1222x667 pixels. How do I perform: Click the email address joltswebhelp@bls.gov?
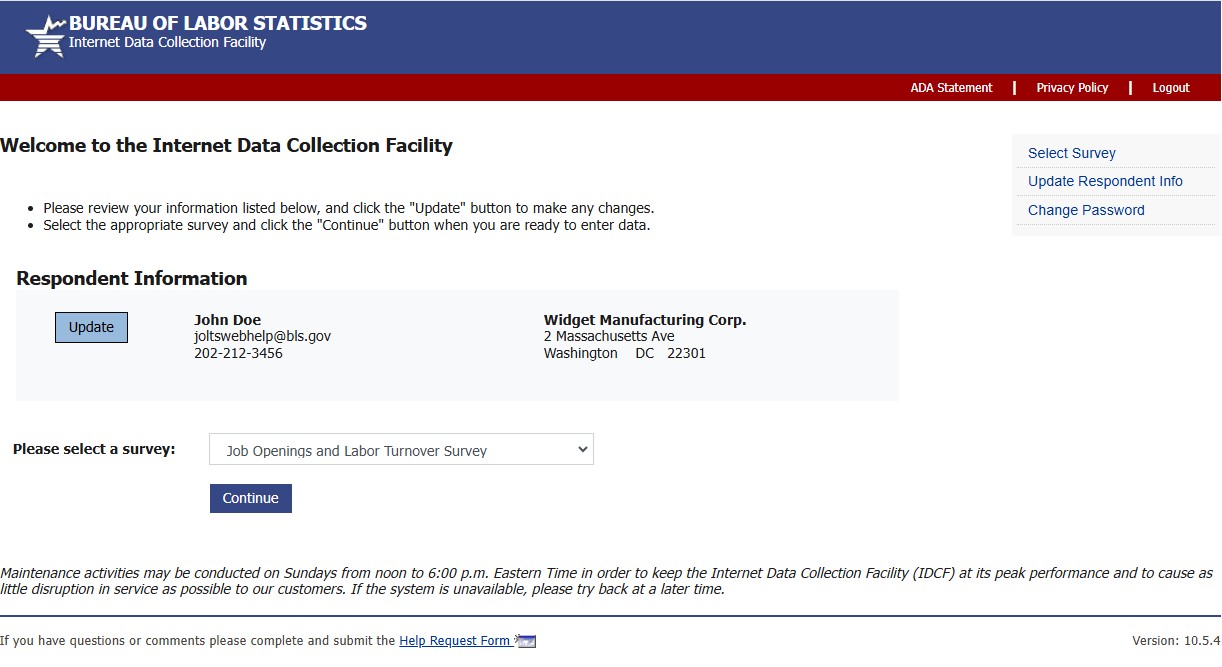262,337
